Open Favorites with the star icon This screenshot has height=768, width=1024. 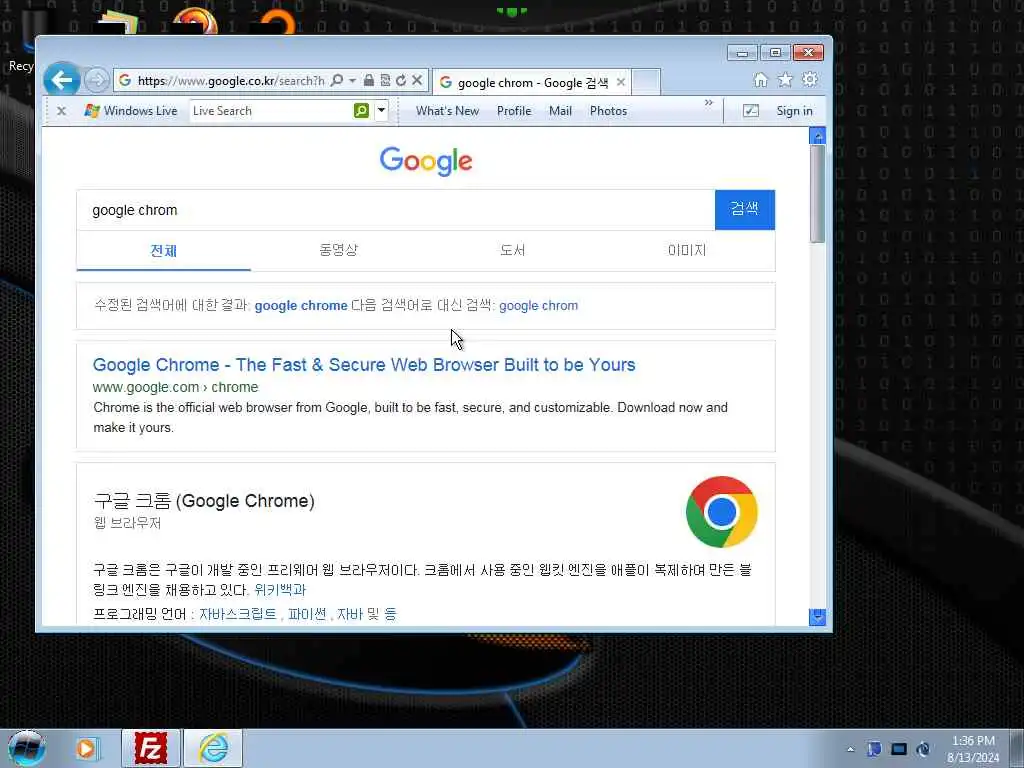[x=785, y=80]
